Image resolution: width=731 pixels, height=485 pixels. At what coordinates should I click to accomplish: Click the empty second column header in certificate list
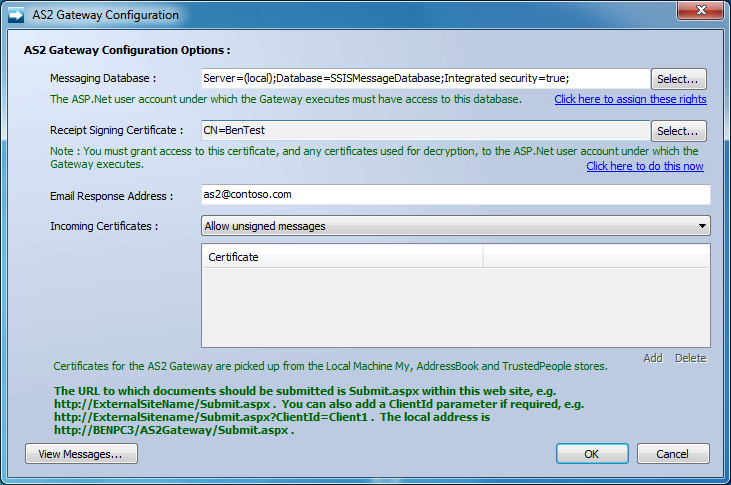(x=596, y=257)
